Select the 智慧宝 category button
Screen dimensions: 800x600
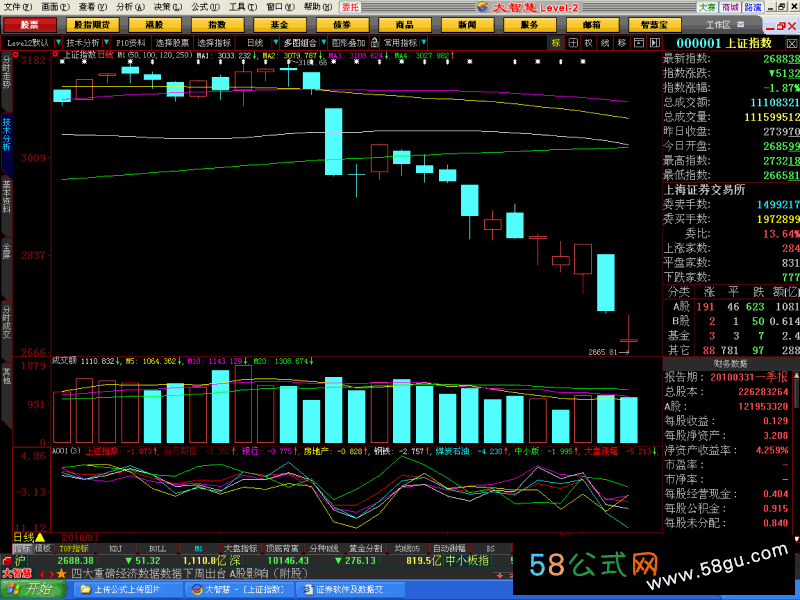(654, 24)
